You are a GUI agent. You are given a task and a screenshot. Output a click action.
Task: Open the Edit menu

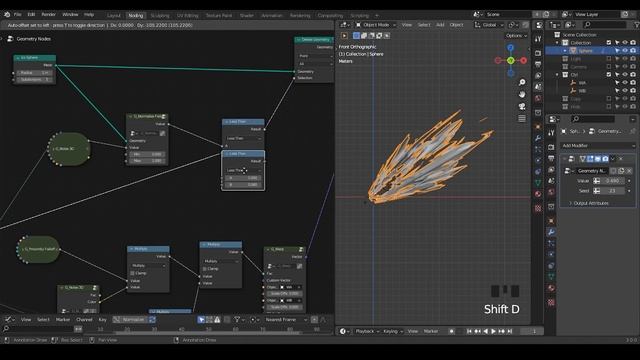click(x=31, y=15)
